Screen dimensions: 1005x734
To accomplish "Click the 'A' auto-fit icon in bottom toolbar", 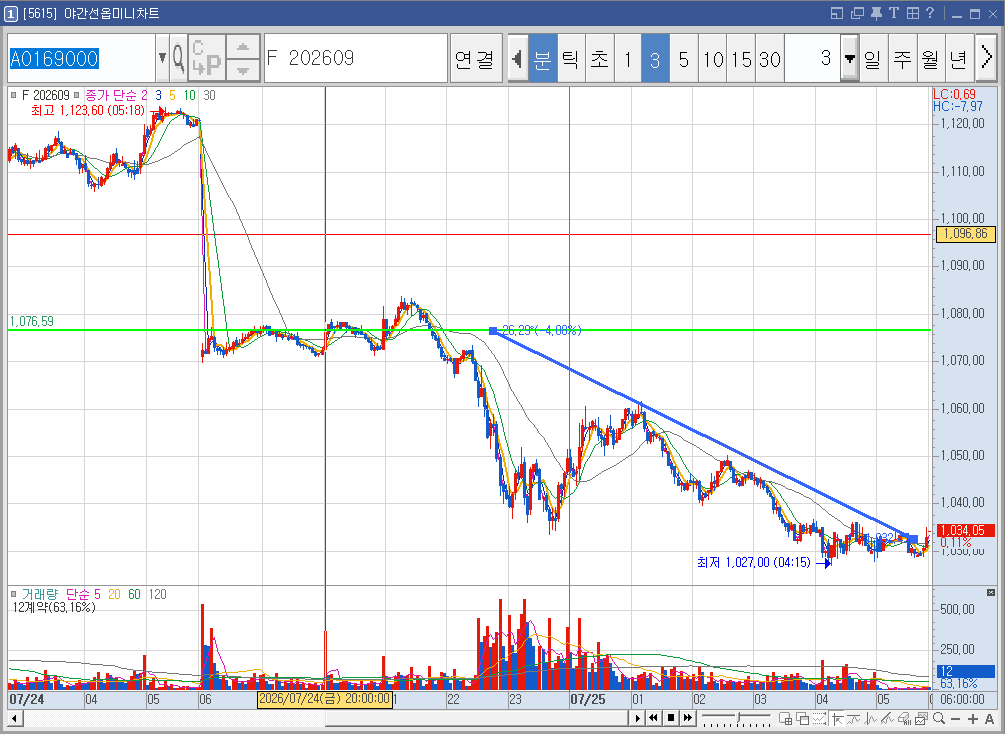I will (989, 719).
